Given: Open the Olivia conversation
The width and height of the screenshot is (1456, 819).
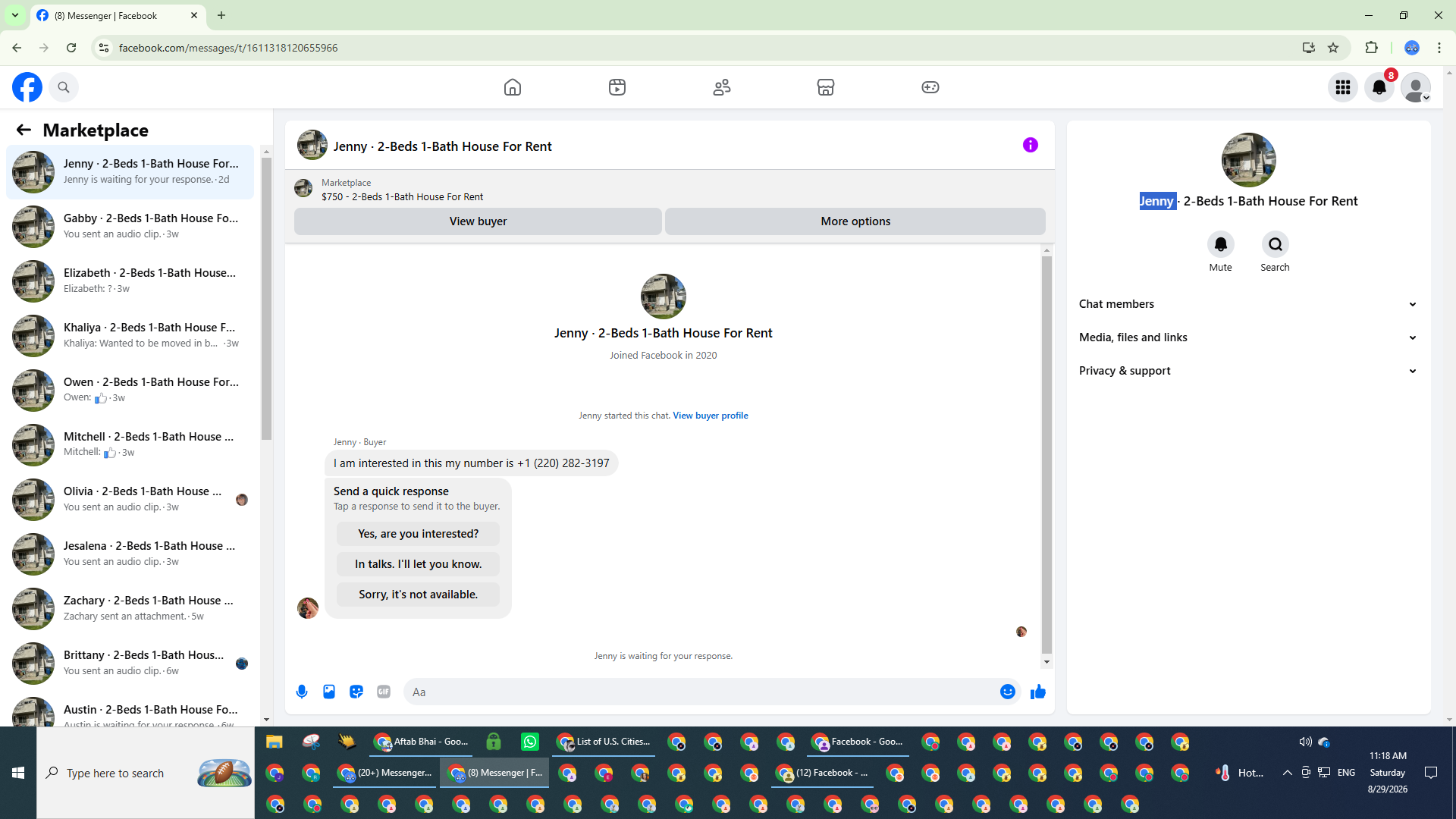Looking at the screenshot, I should click(x=130, y=500).
